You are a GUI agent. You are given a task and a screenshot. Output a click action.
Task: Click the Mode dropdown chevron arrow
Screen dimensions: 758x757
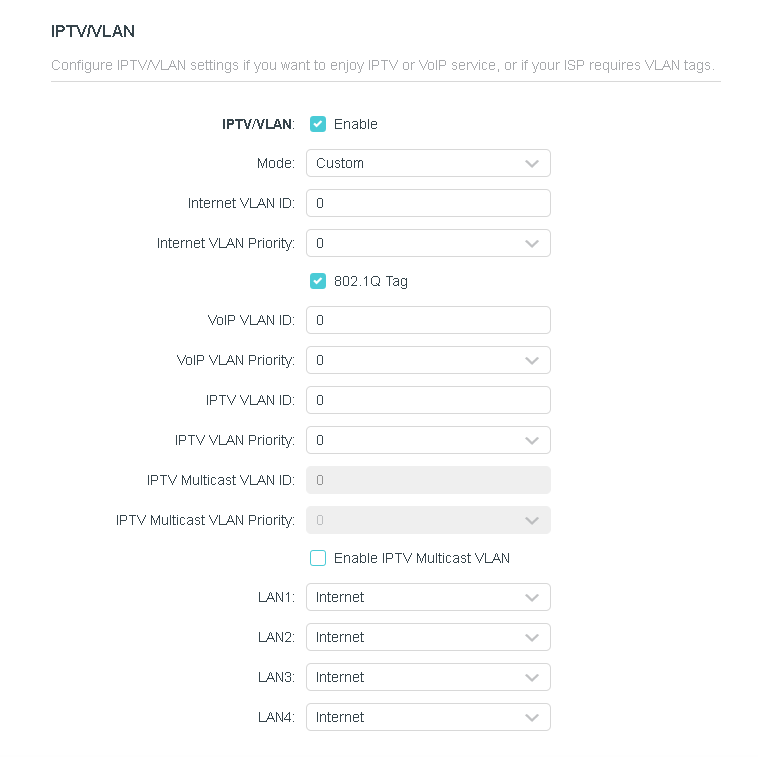pos(532,163)
